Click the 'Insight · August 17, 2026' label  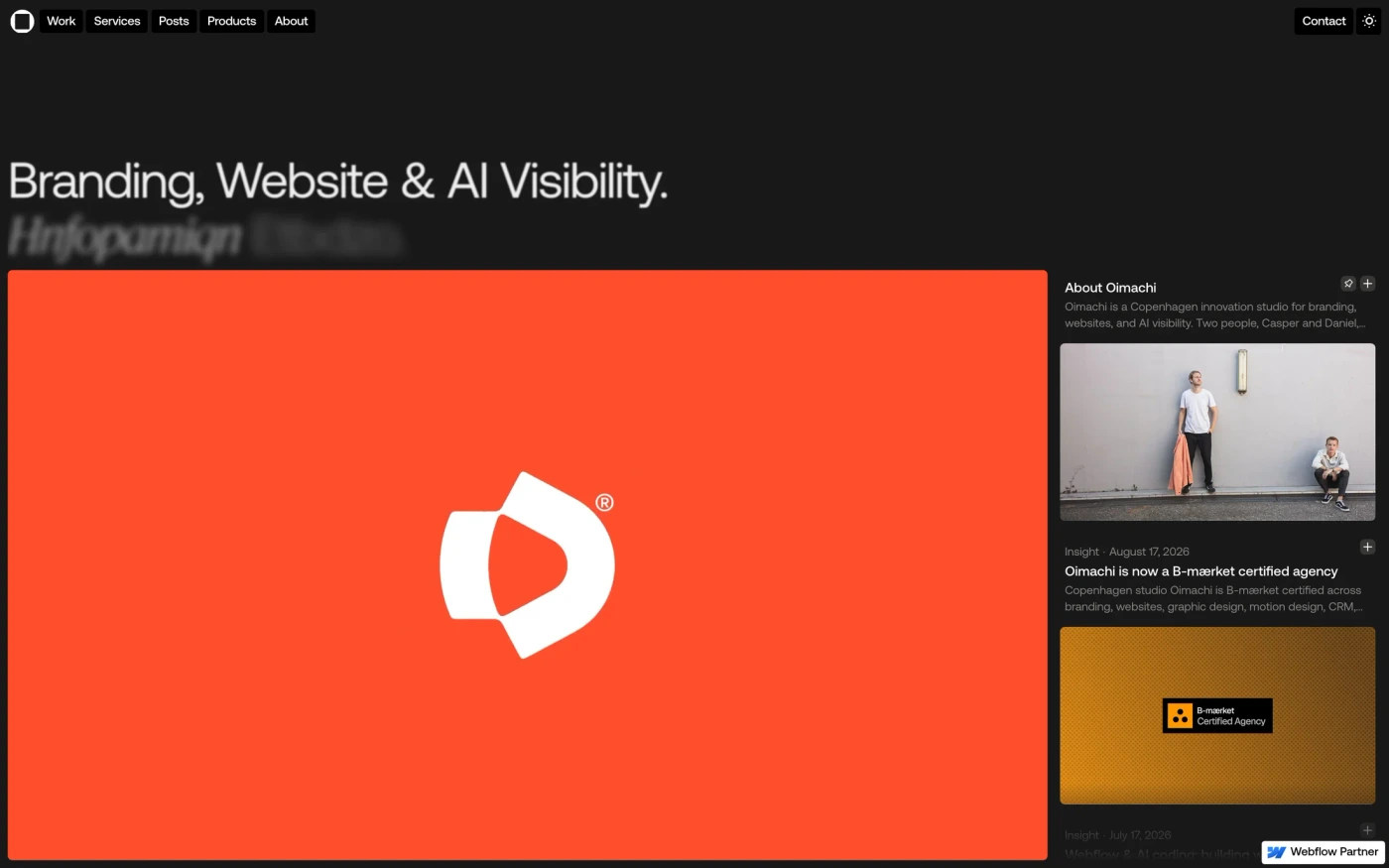pyautogui.click(x=1127, y=552)
